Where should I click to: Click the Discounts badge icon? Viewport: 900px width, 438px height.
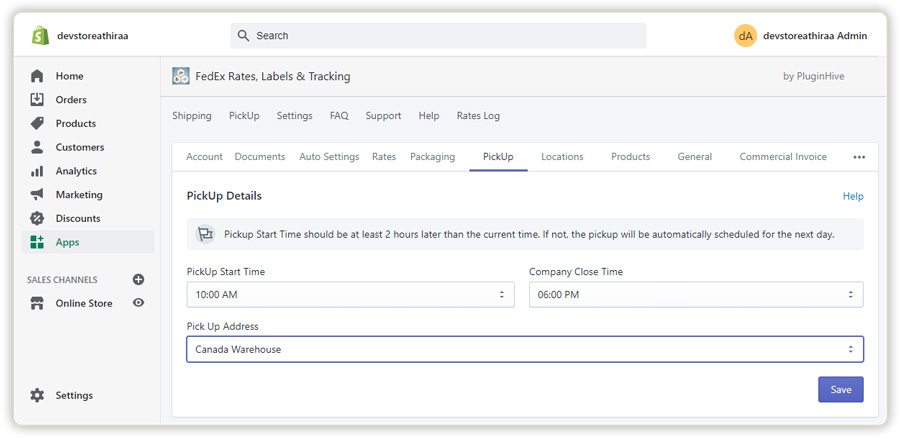point(37,218)
